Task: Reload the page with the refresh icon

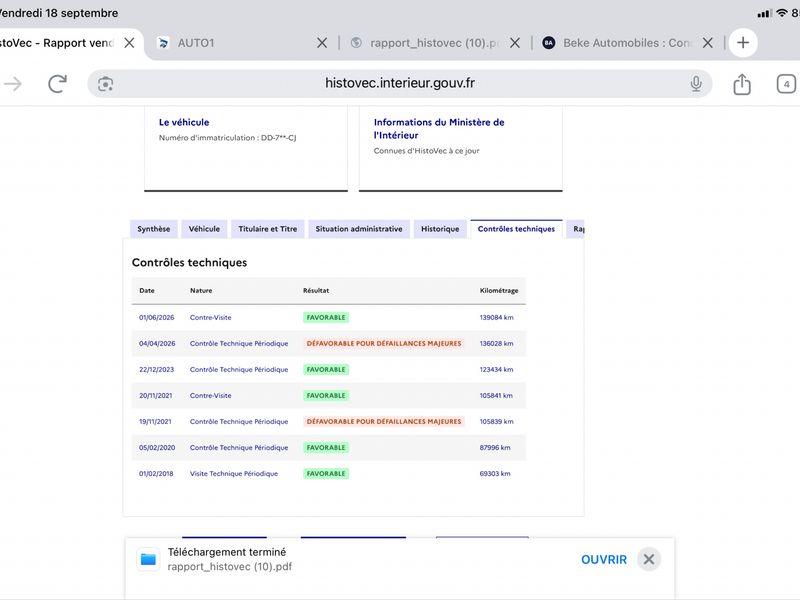Action: click(57, 84)
